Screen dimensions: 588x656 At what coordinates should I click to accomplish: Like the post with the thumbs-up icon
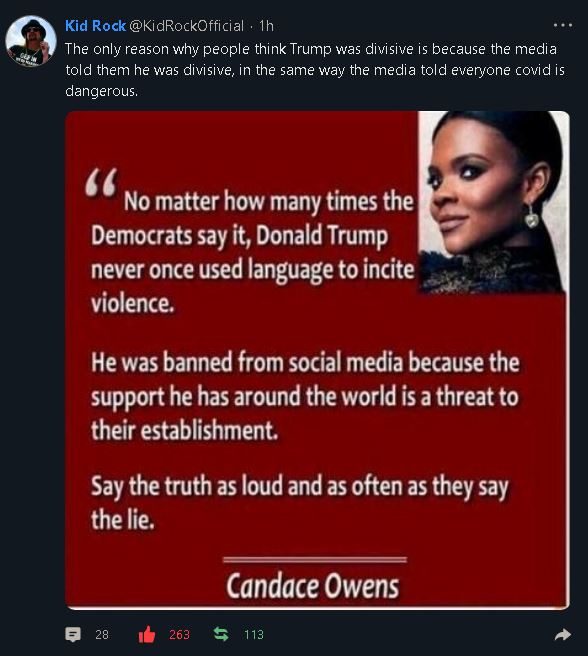pos(147,634)
